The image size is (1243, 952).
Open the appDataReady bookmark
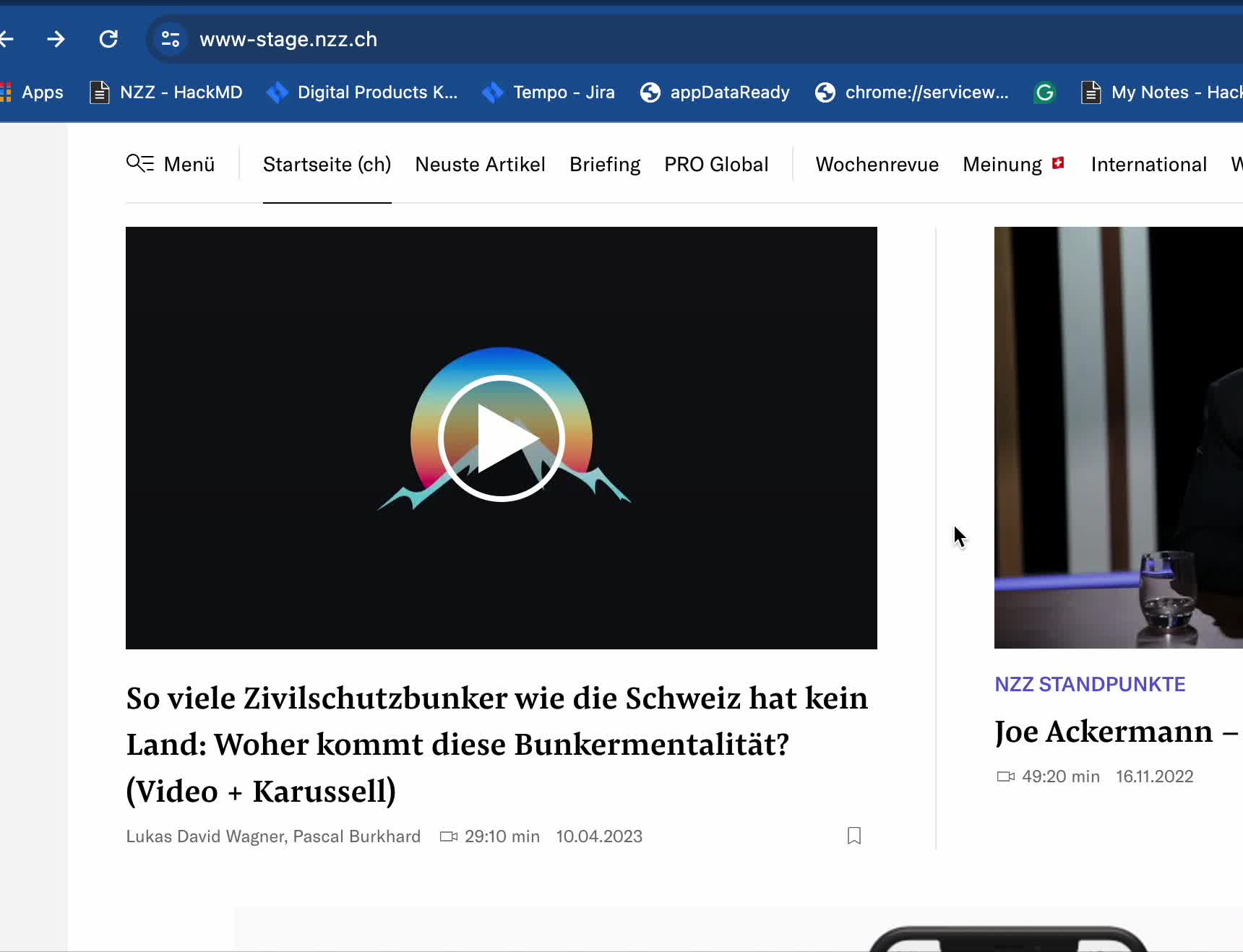click(x=715, y=92)
